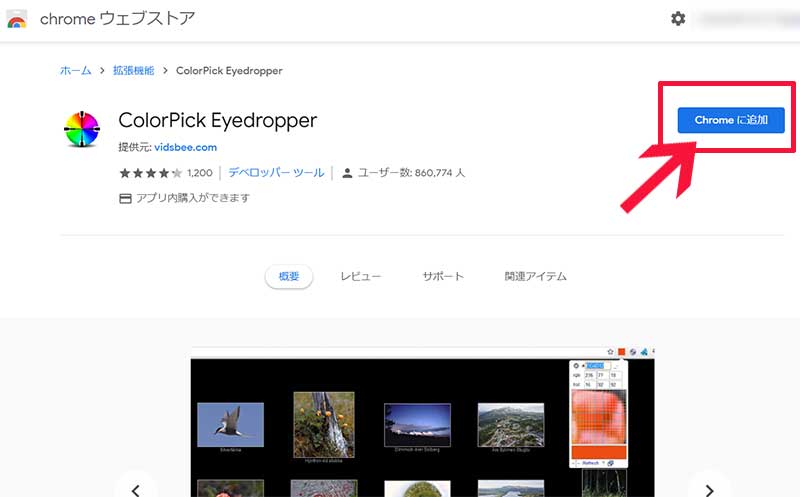
Task: Click the orange extension icon in preview toolbar
Action: click(x=621, y=352)
